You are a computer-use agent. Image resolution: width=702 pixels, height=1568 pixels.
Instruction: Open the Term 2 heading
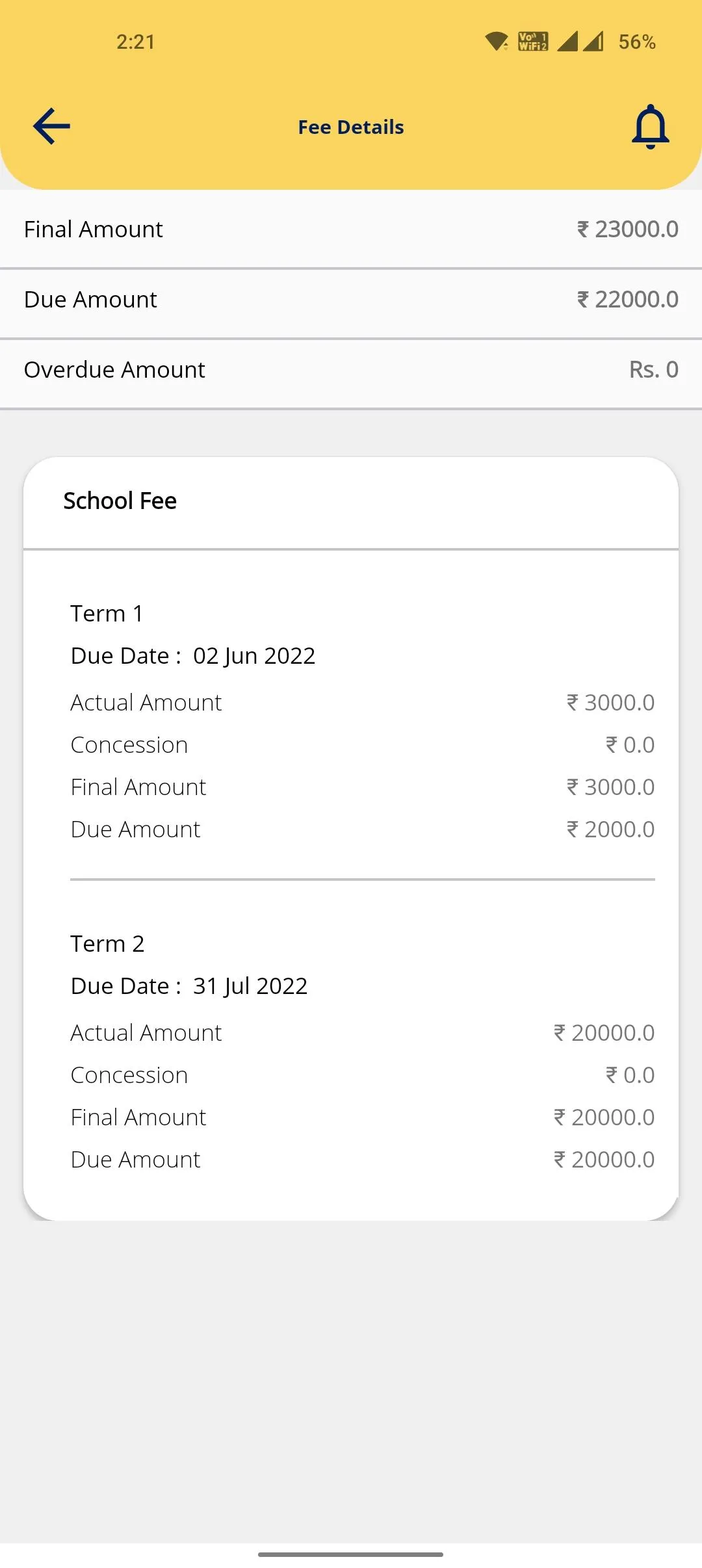click(108, 944)
